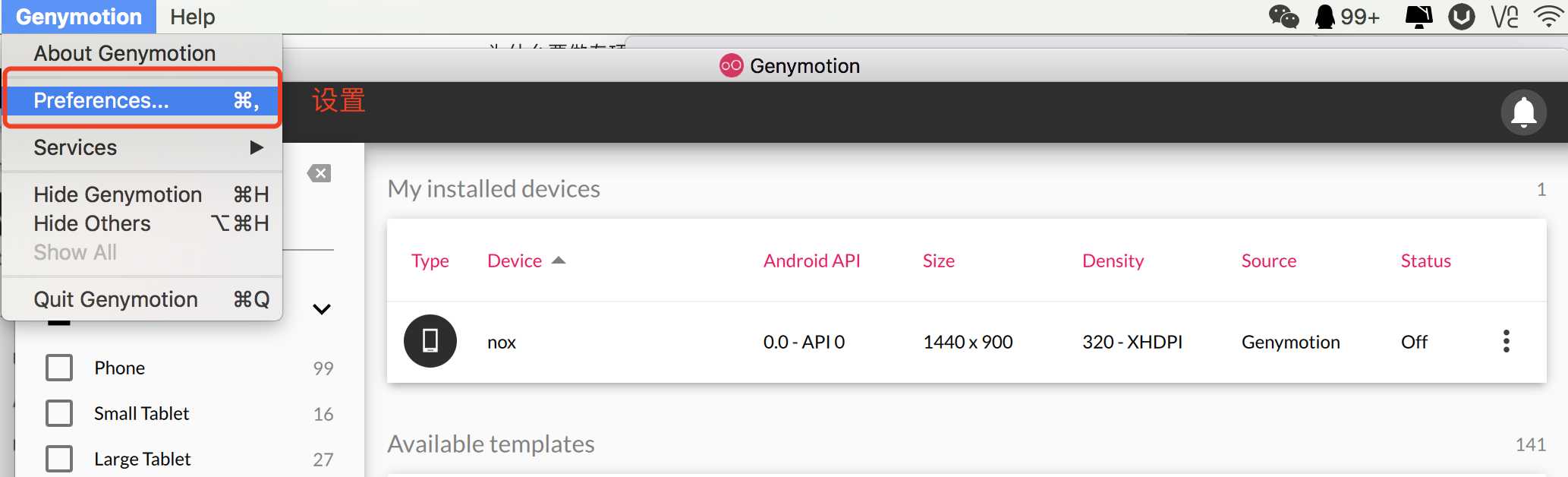Open the three-dot menu for nox device
The height and width of the screenshot is (477, 1568).
[1506, 341]
